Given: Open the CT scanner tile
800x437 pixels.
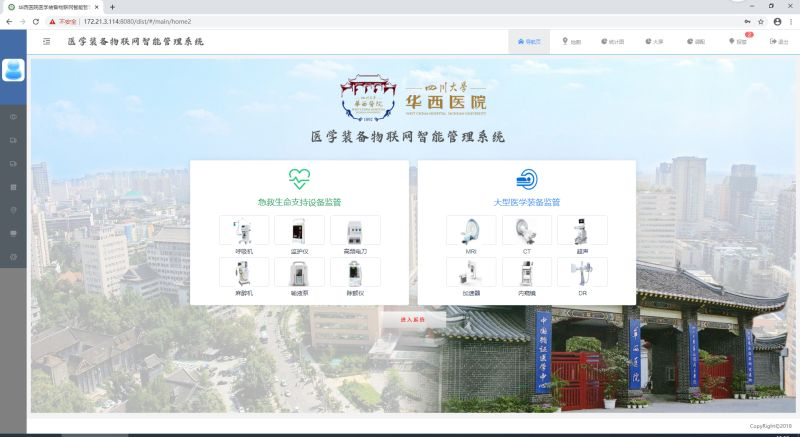Looking at the screenshot, I should point(526,231).
